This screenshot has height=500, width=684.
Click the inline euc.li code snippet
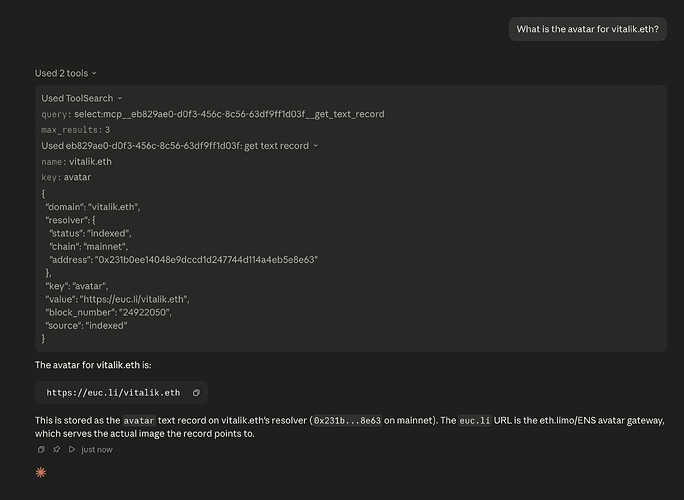[x=475, y=421]
